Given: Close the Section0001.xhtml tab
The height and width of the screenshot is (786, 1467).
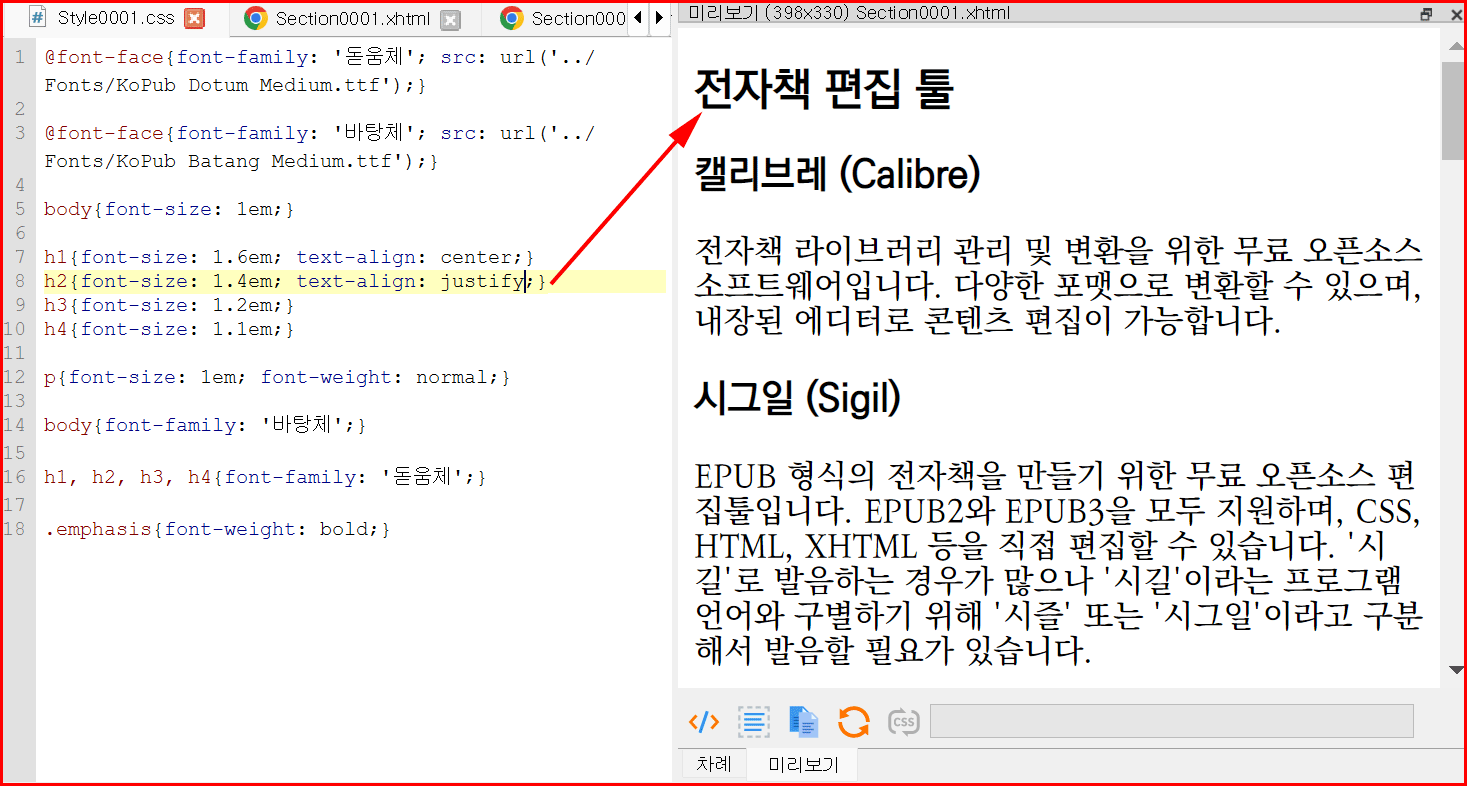Looking at the screenshot, I should 451,19.
